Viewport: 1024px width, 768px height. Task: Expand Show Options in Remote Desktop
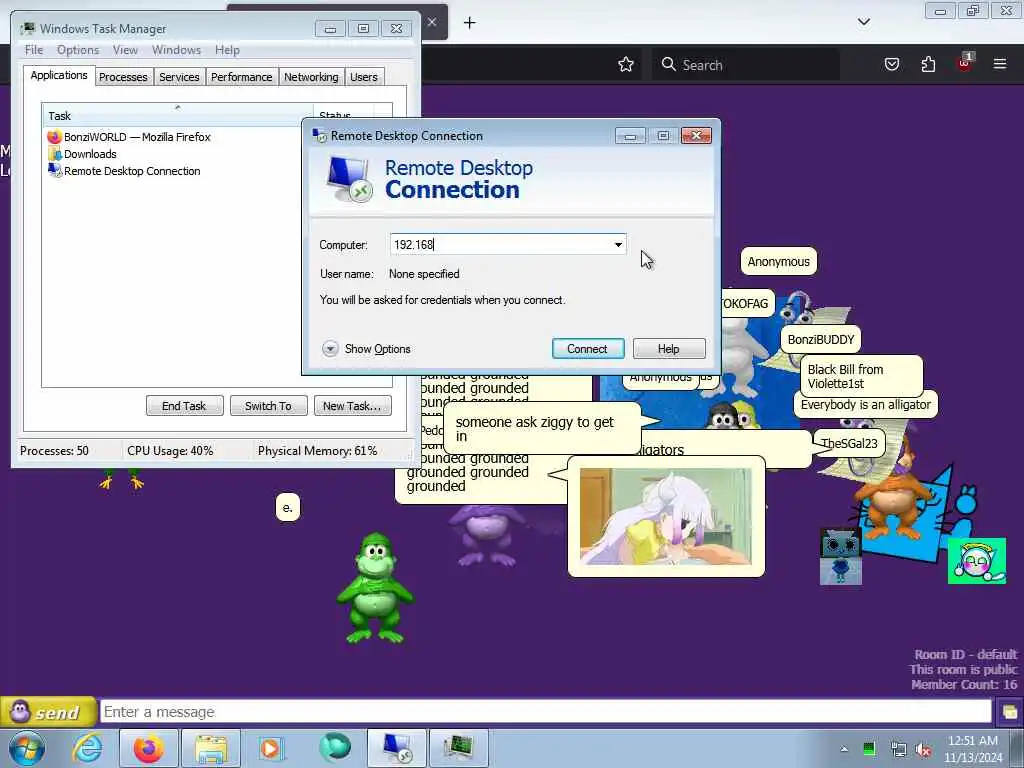pyautogui.click(x=366, y=349)
